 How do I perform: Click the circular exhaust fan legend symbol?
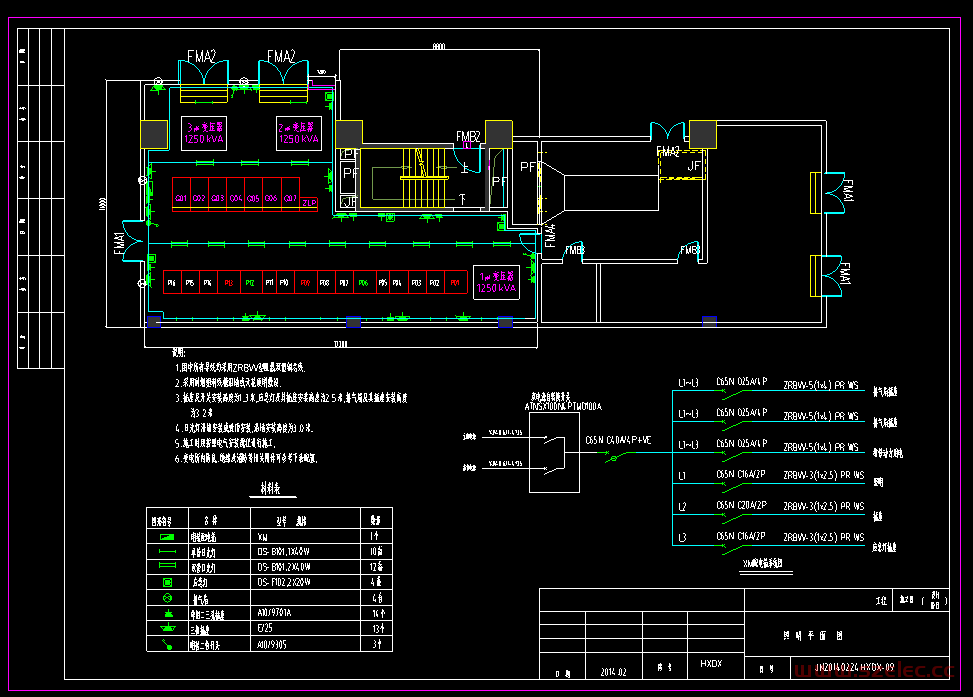(167, 597)
